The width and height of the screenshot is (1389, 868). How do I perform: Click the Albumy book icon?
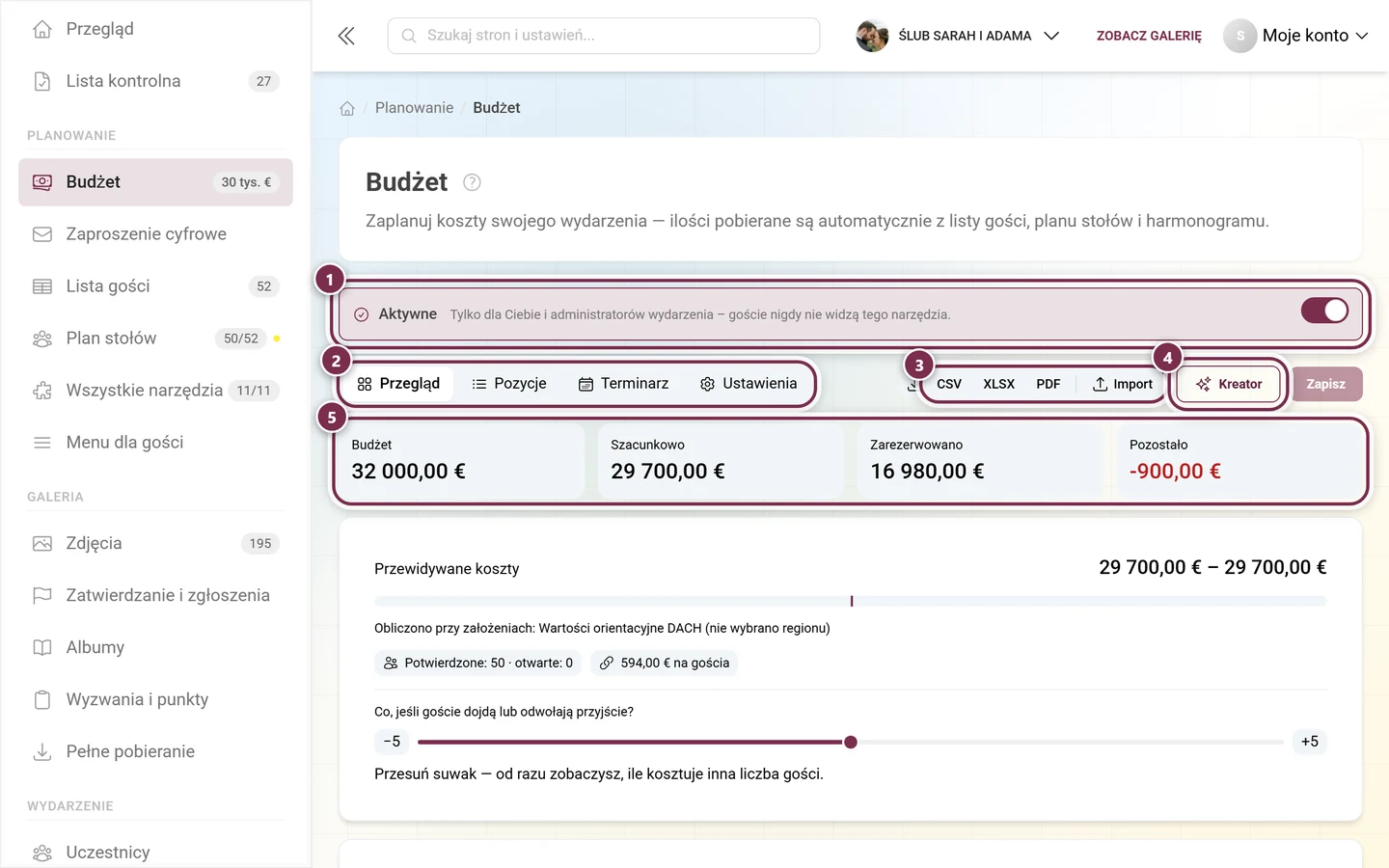[42, 647]
